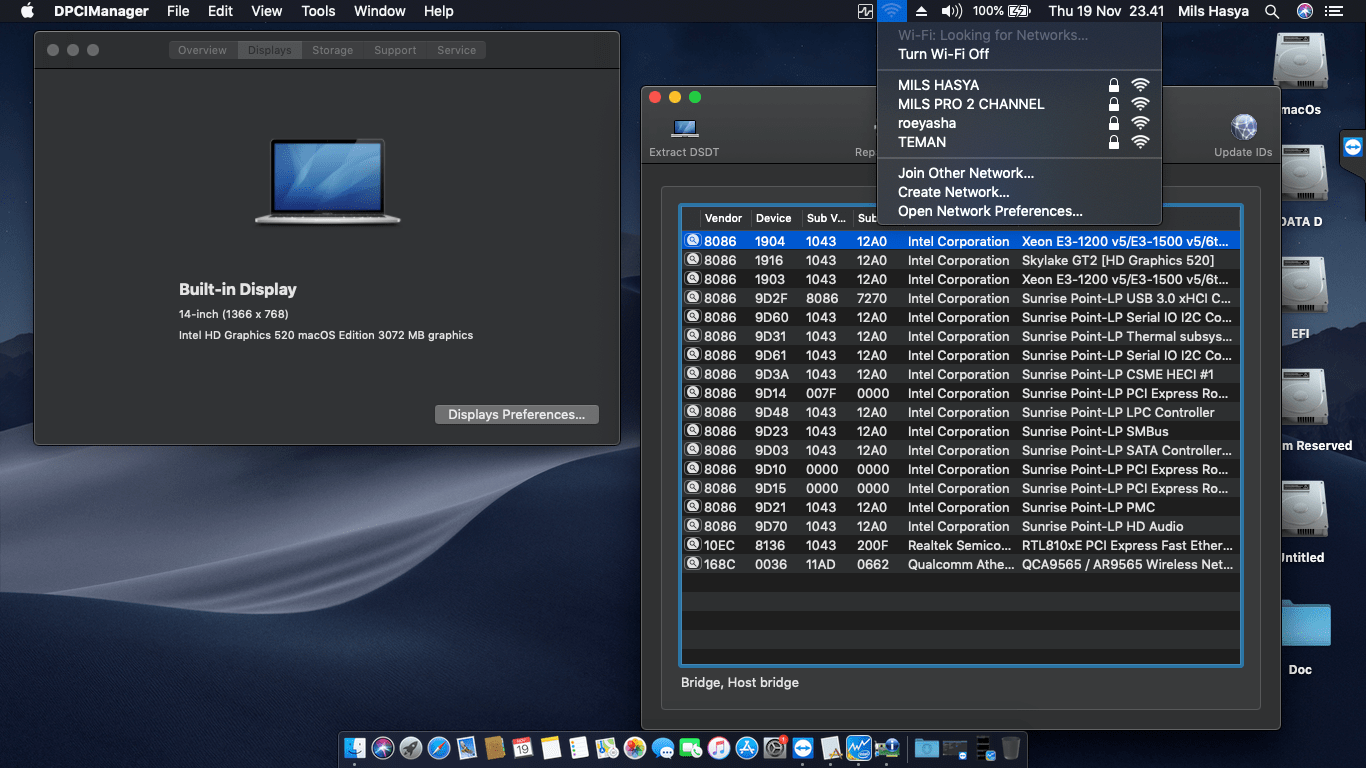This screenshot has height=768, width=1366.
Task: Switch to the Support tab
Action: [395, 50]
